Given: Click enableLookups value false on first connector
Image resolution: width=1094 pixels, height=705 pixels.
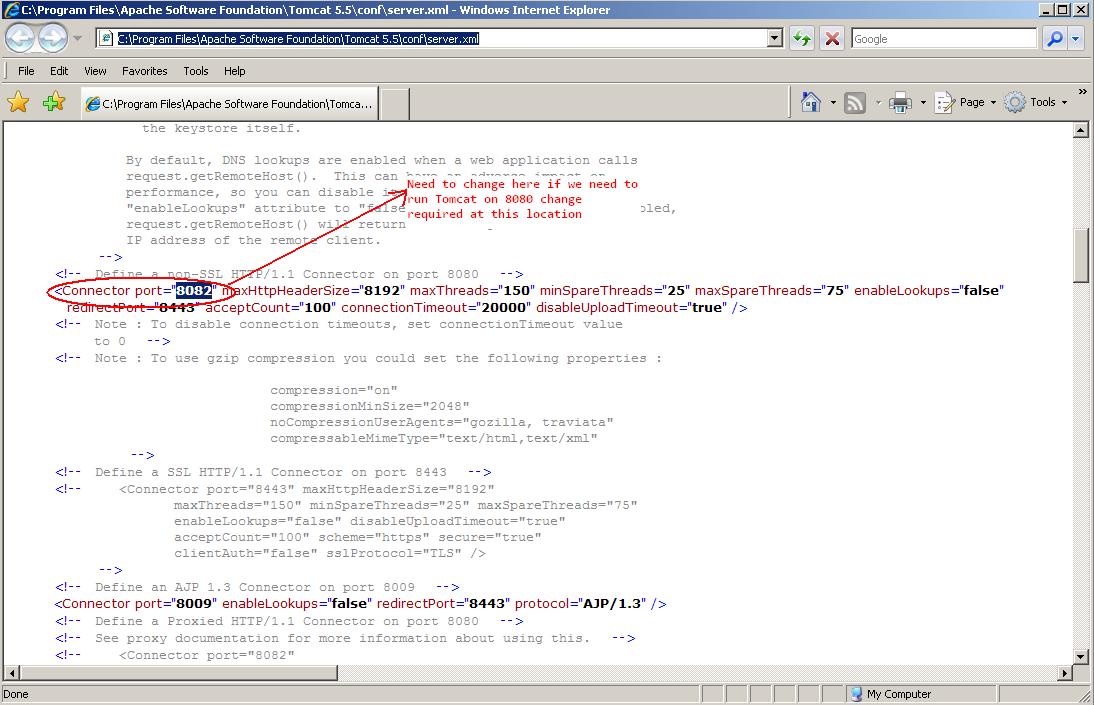Looking at the screenshot, I should point(981,290).
